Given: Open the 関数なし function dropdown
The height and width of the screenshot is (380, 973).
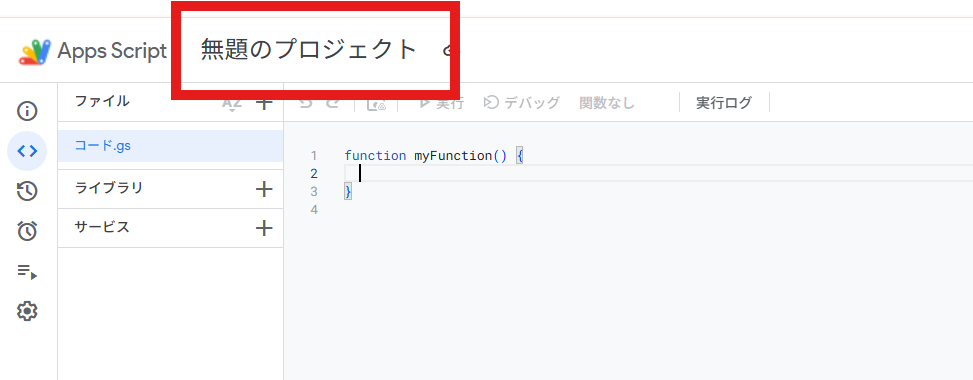Looking at the screenshot, I should [x=607, y=103].
